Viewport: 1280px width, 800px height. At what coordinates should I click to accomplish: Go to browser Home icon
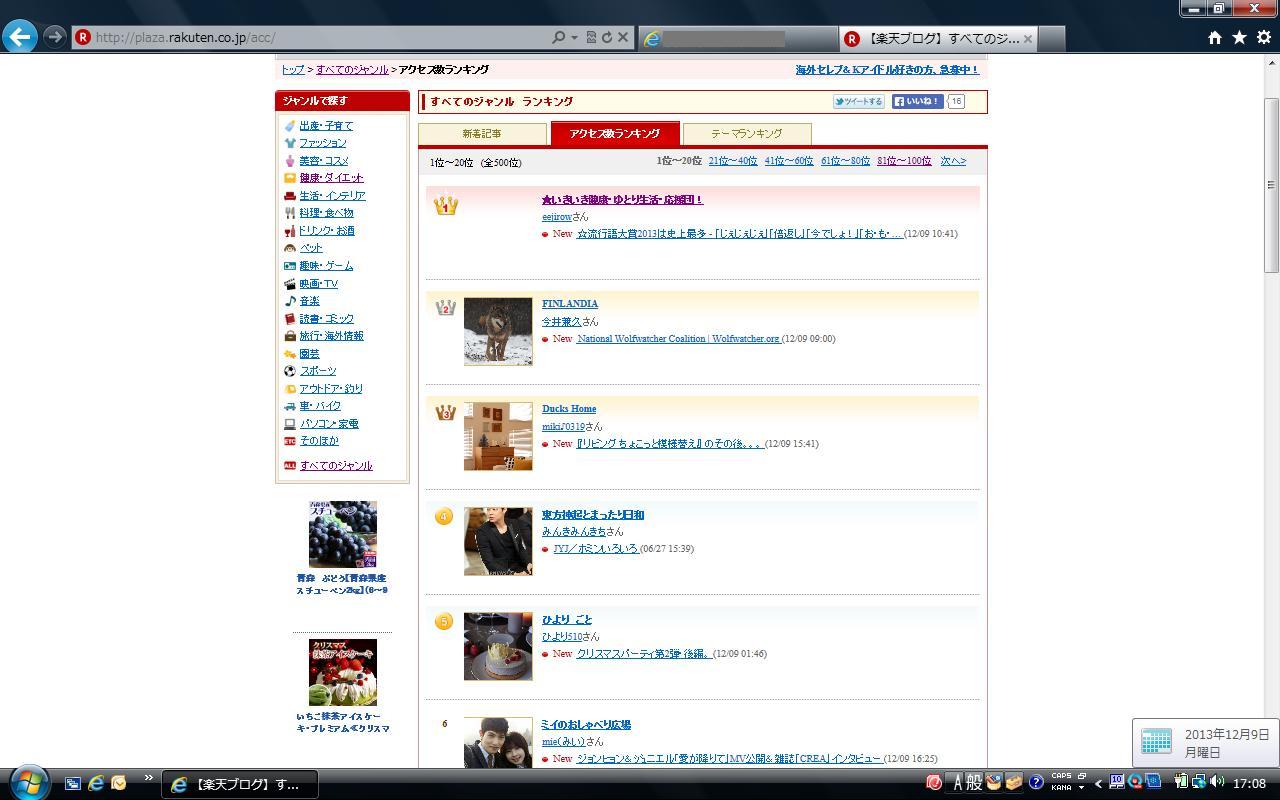point(1214,38)
